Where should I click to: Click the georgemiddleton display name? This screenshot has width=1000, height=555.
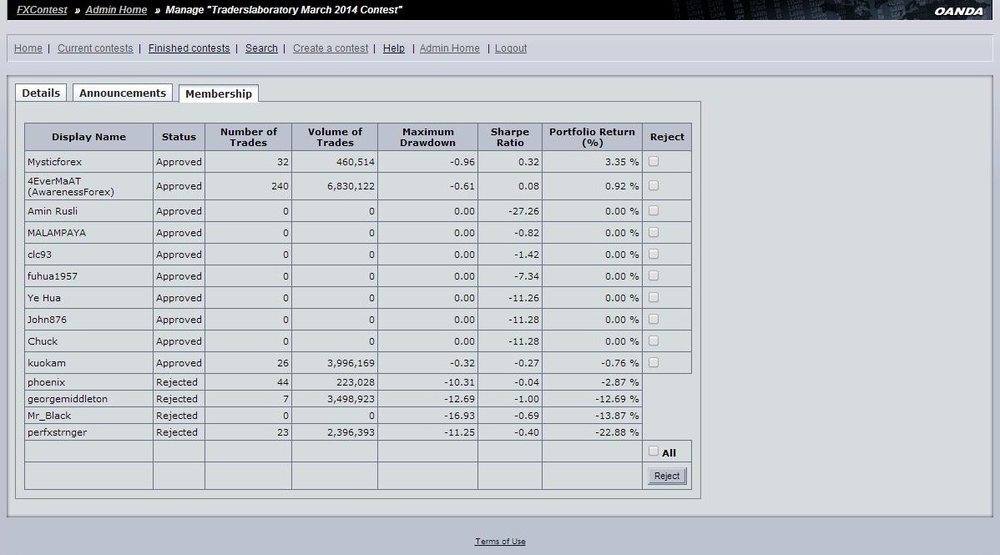[68, 399]
